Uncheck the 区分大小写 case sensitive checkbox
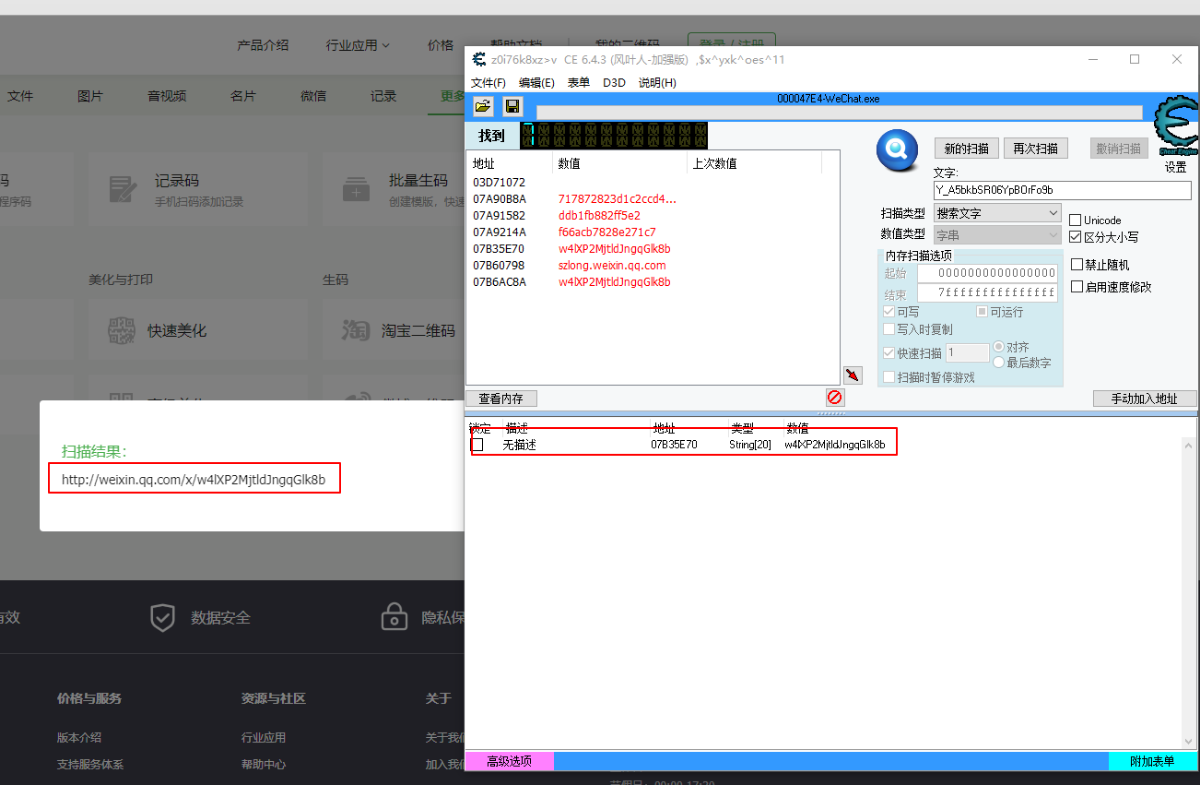 1075,237
